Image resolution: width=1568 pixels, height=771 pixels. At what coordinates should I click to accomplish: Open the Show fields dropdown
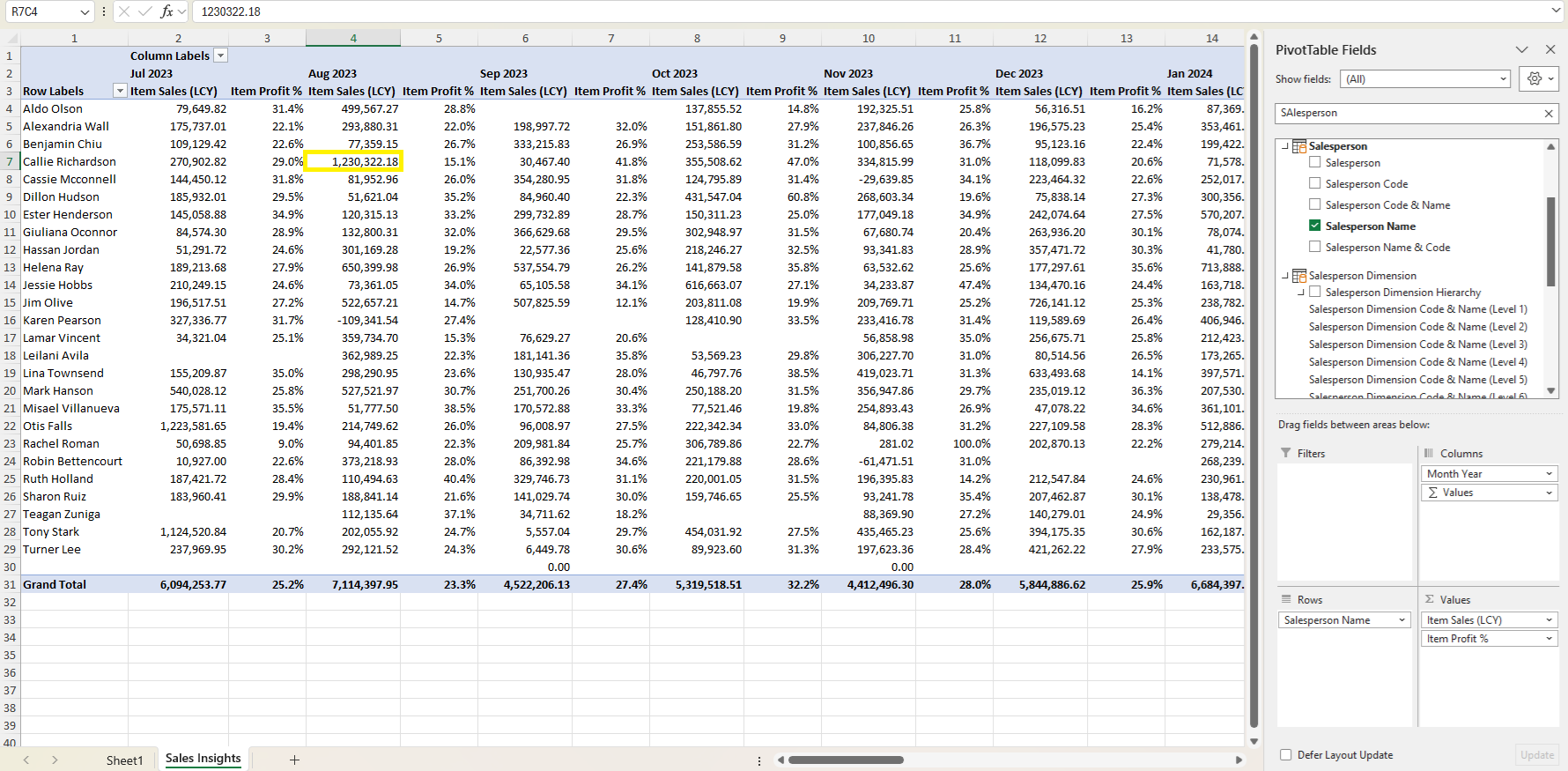tap(1425, 79)
